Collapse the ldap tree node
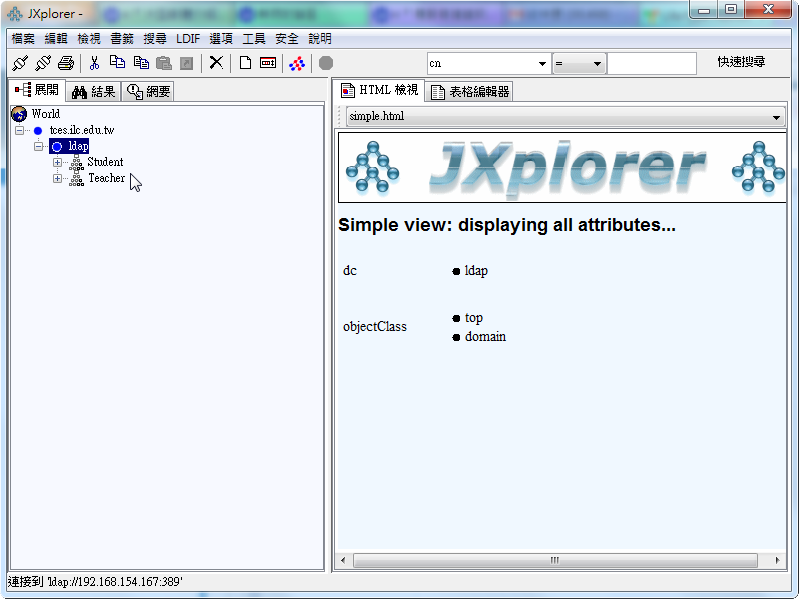799x599 pixels. [38, 147]
